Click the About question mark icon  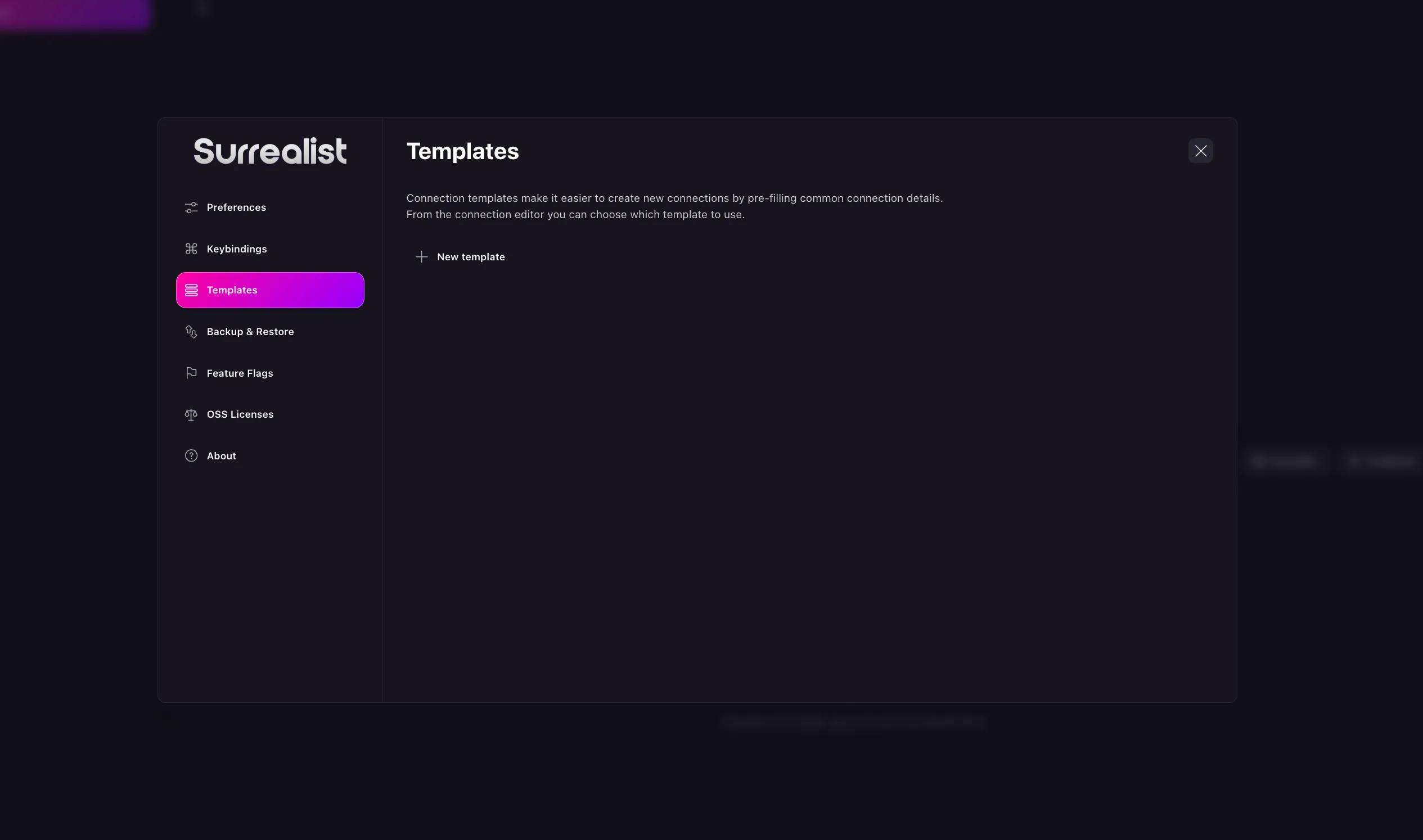coord(191,455)
